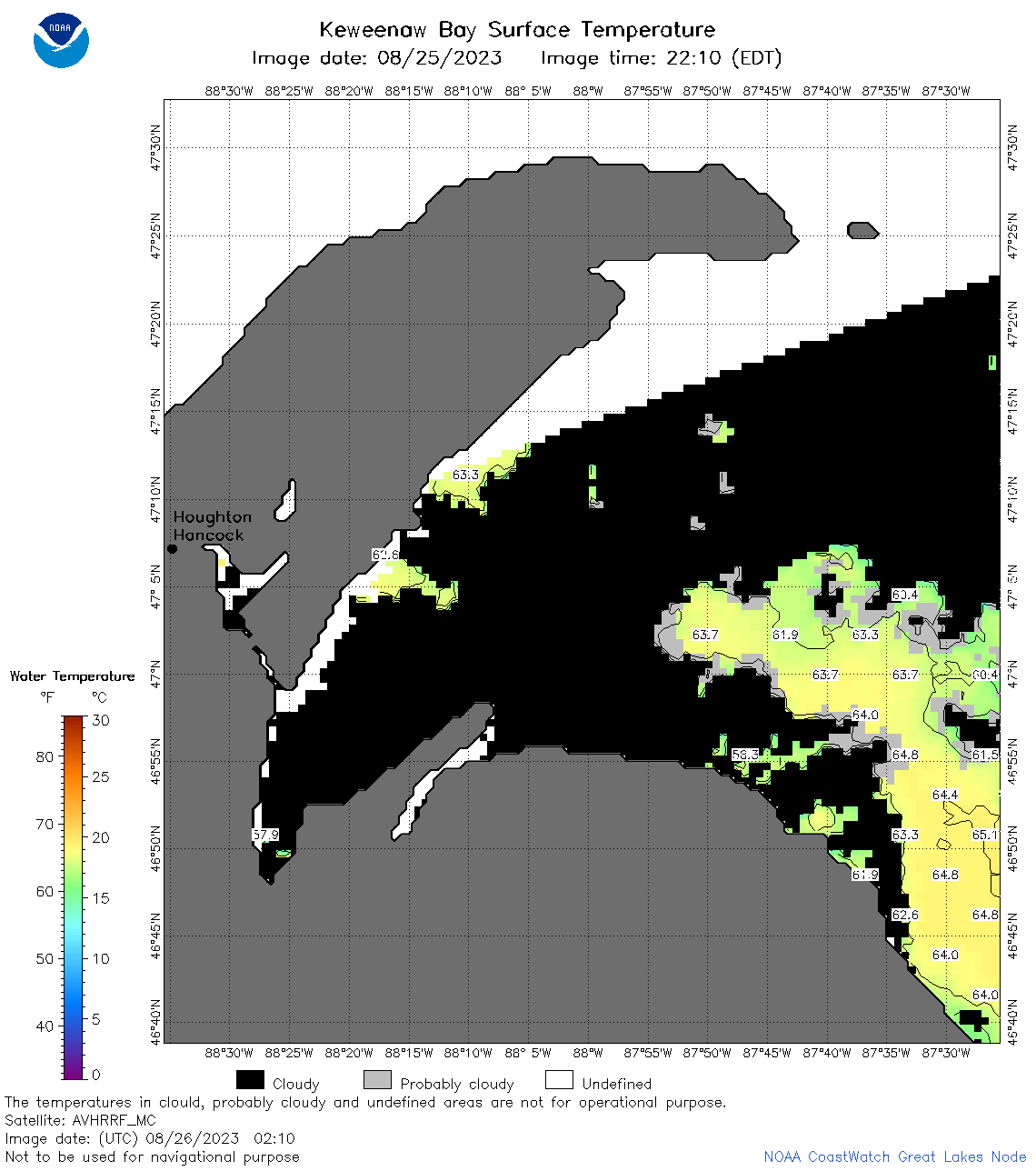Viewport: 1036px width, 1171px height.
Task: Click the 'Satellite: AVHRRF_MC' footer line
Action: point(80,1120)
